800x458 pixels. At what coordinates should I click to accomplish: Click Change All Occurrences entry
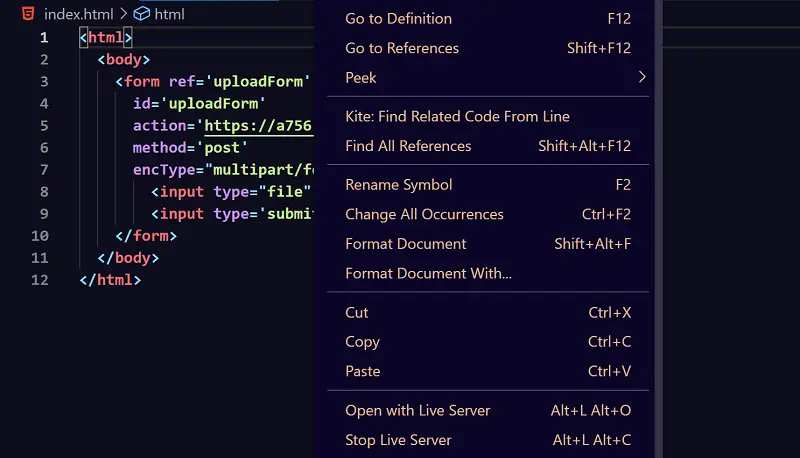(424, 214)
